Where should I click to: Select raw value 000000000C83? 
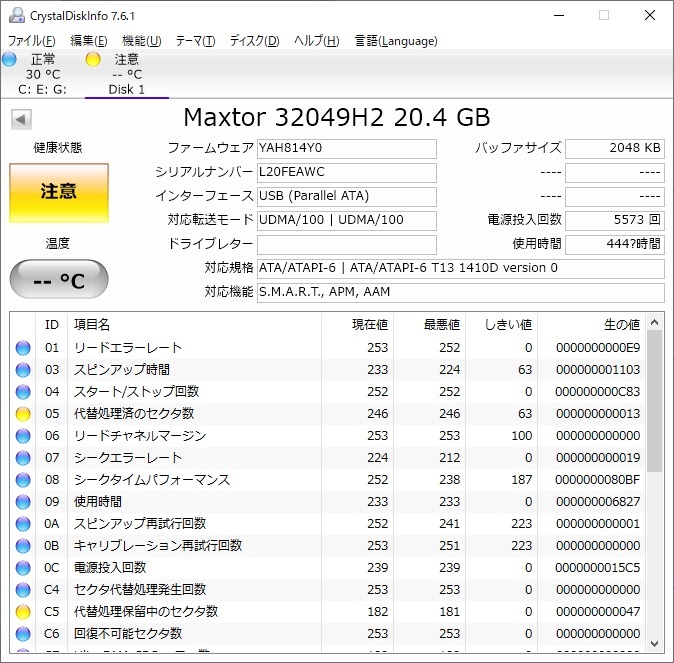[597, 392]
